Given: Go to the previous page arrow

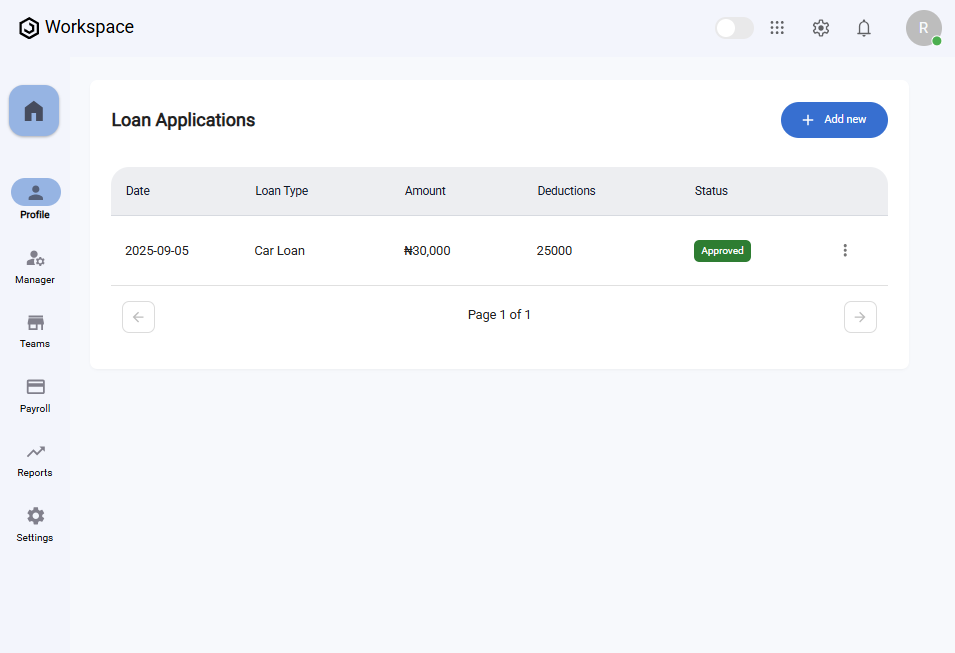Looking at the screenshot, I should pyautogui.click(x=138, y=317).
